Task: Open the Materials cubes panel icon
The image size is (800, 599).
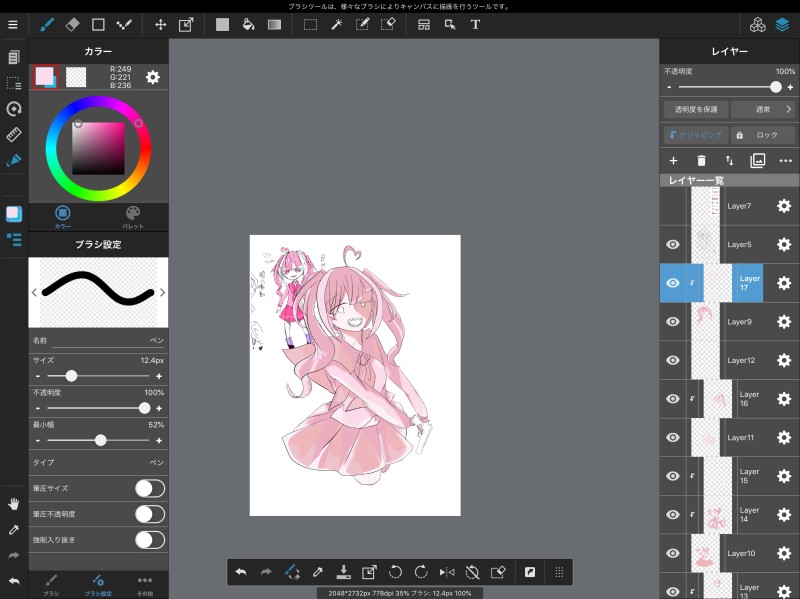Action: tap(757, 24)
